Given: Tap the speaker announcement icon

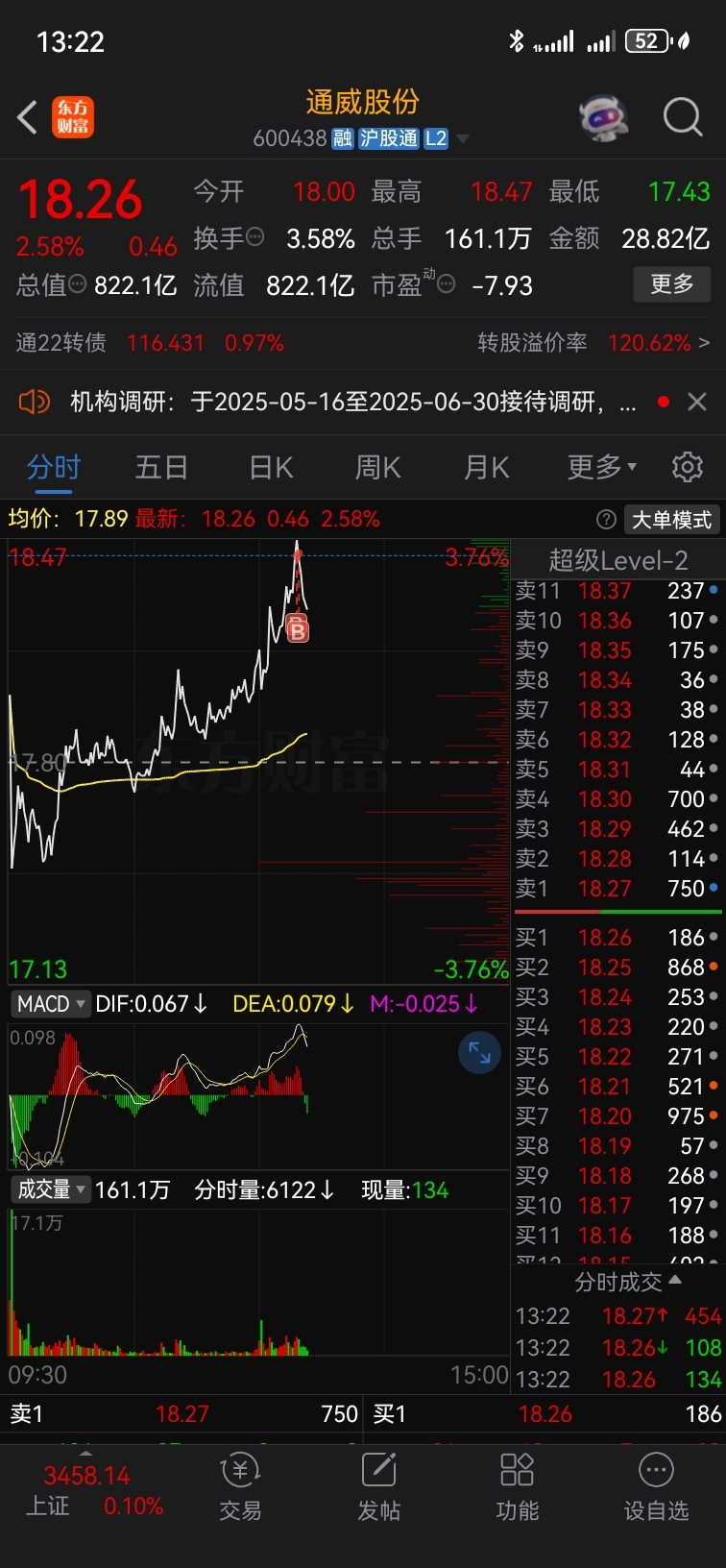Looking at the screenshot, I should tap(35, 402).
